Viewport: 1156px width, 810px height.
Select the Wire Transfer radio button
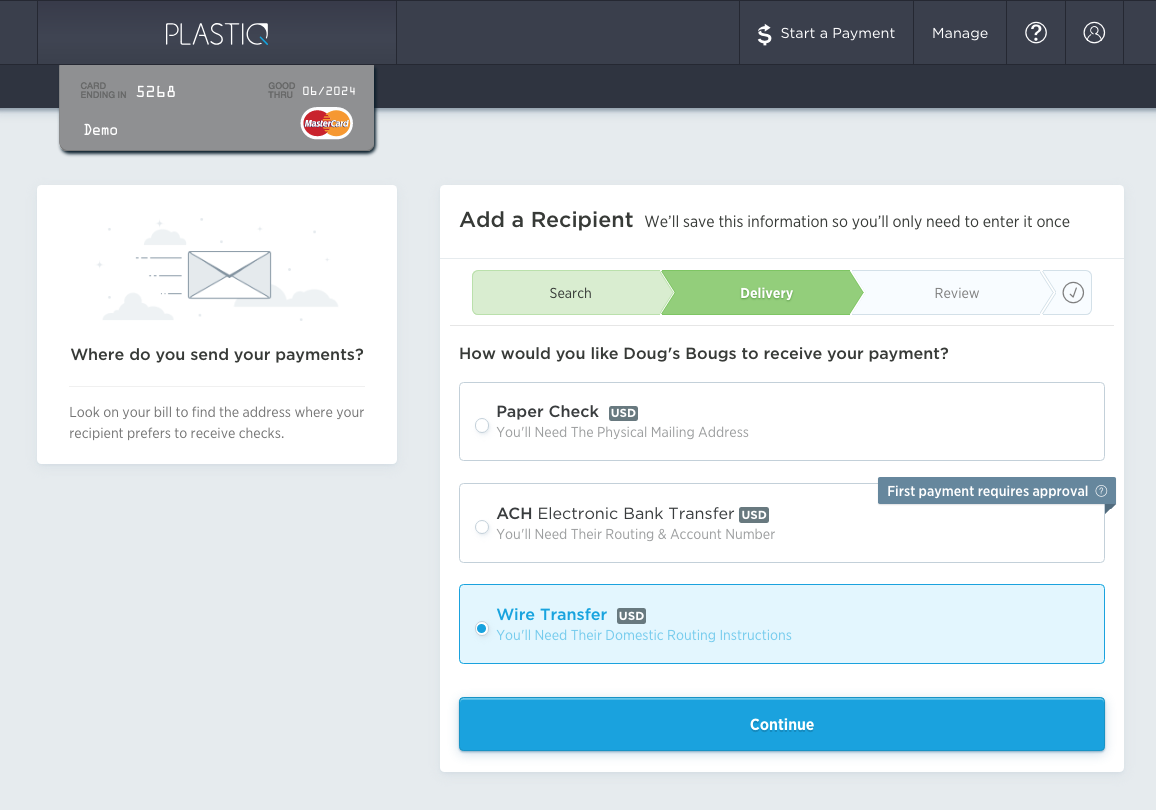[481, 629]
